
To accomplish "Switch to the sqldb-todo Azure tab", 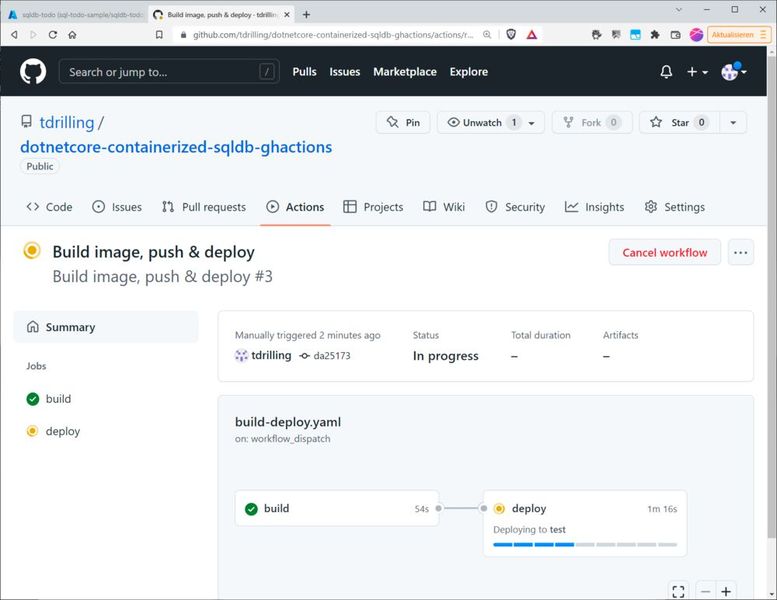I will (75, 15).
